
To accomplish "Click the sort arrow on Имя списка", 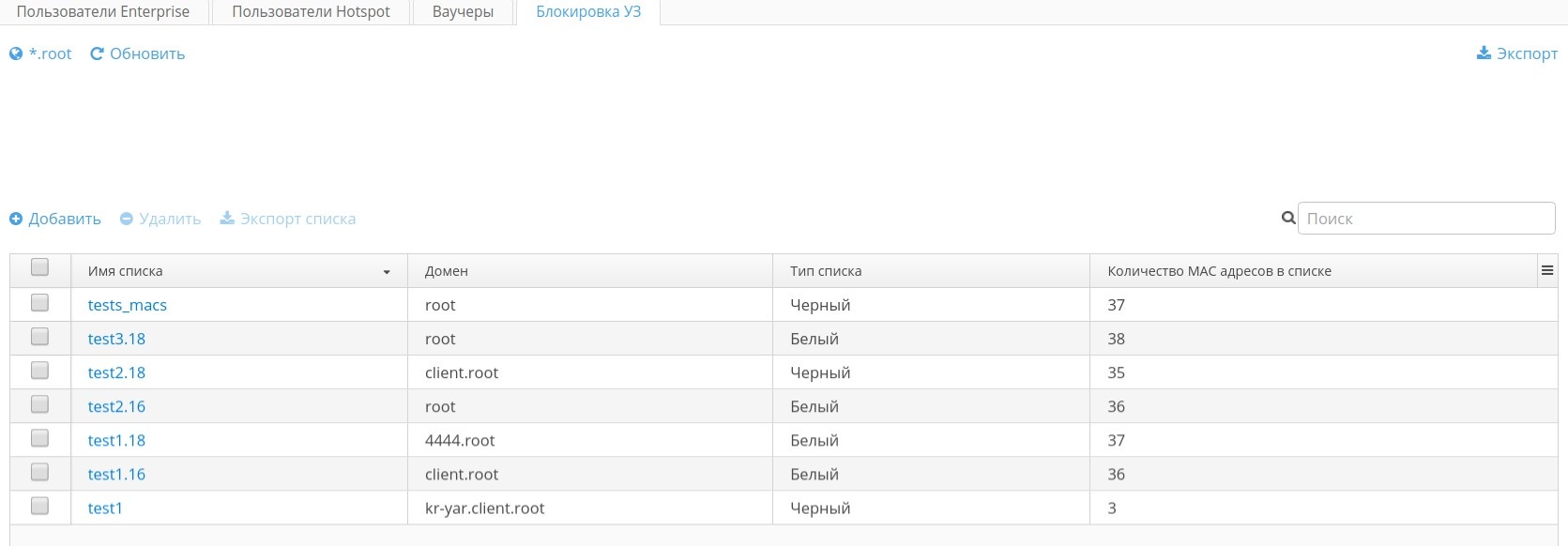I will 387,272.
